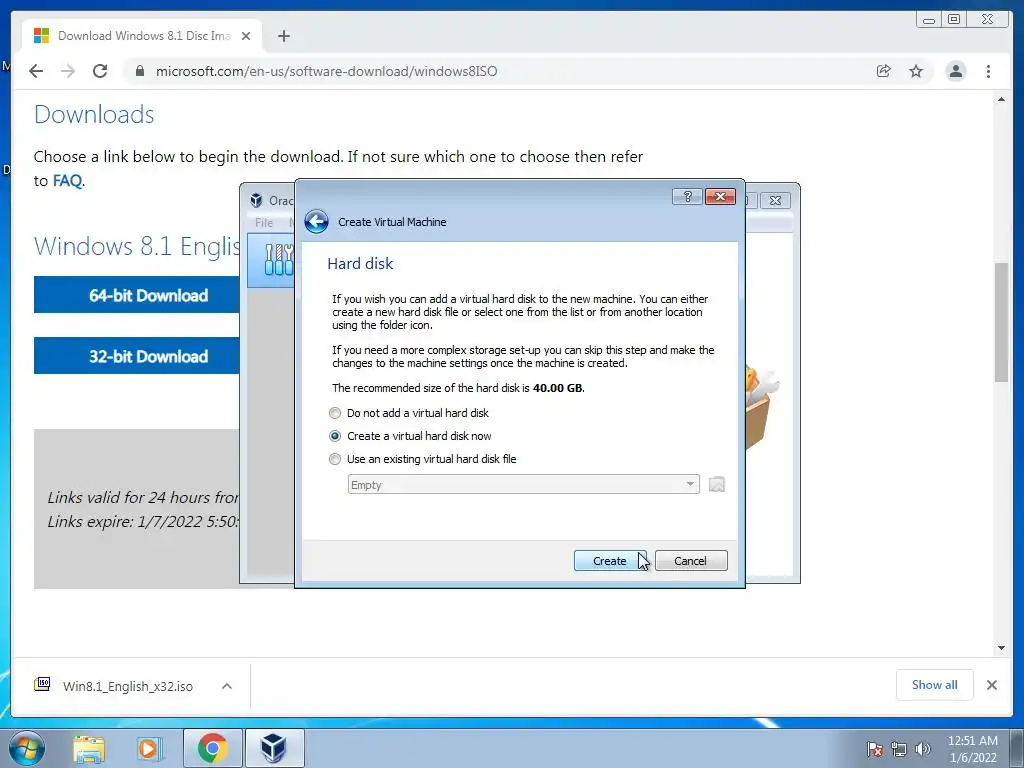Click the back arrow in Create Virtual Machine

coord(316,222)
